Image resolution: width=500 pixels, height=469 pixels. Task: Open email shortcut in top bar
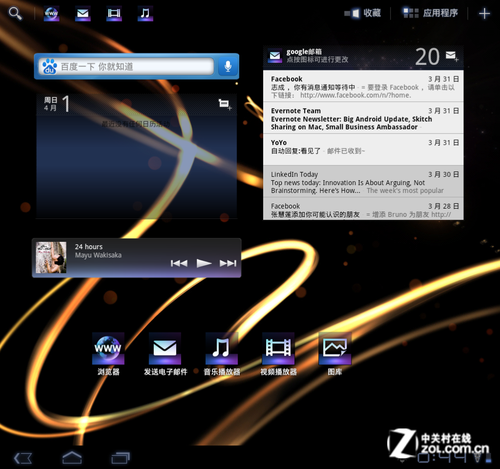click(83, 14)
